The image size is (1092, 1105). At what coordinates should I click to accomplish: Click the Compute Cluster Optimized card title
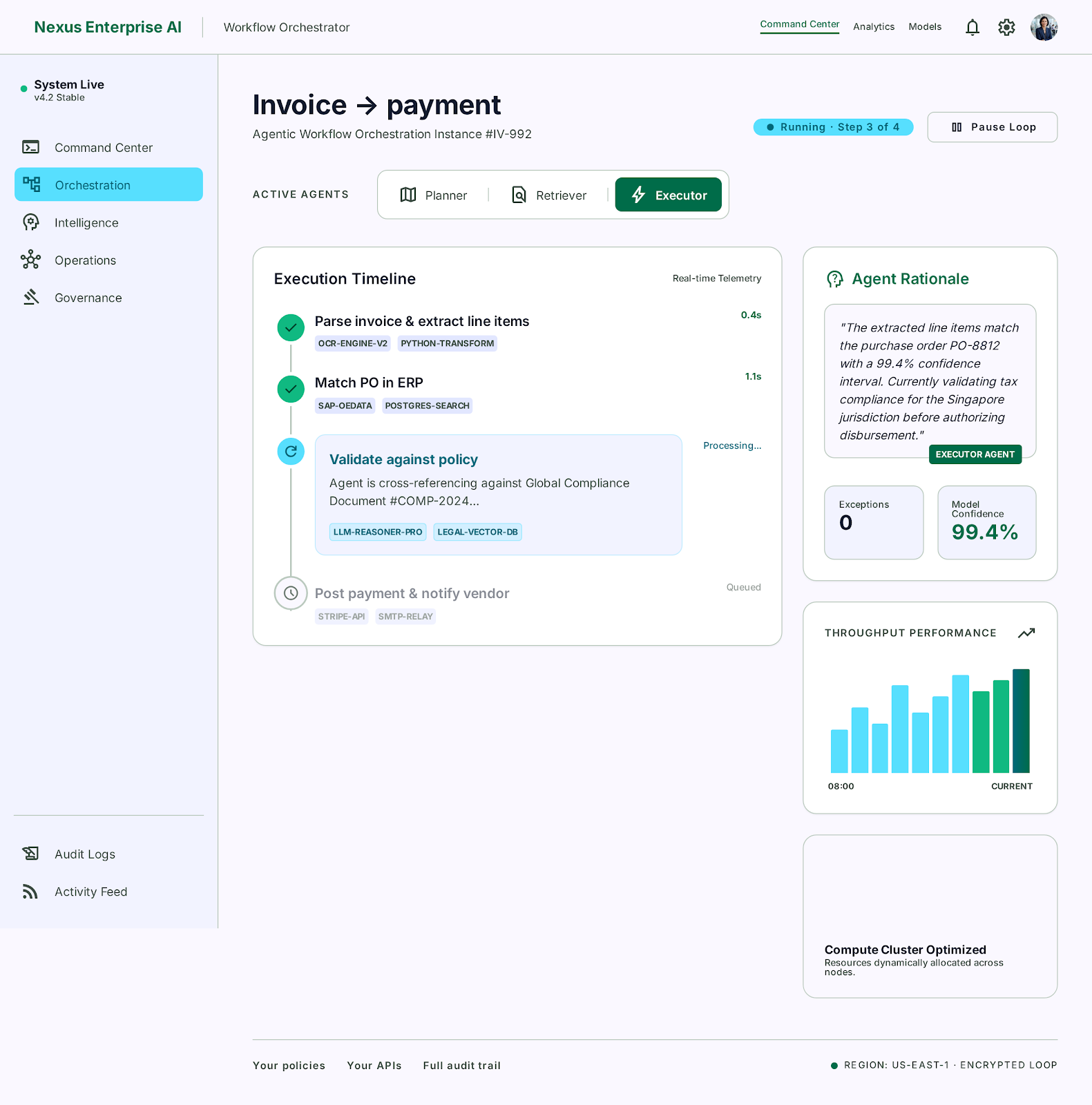[906, 950]
